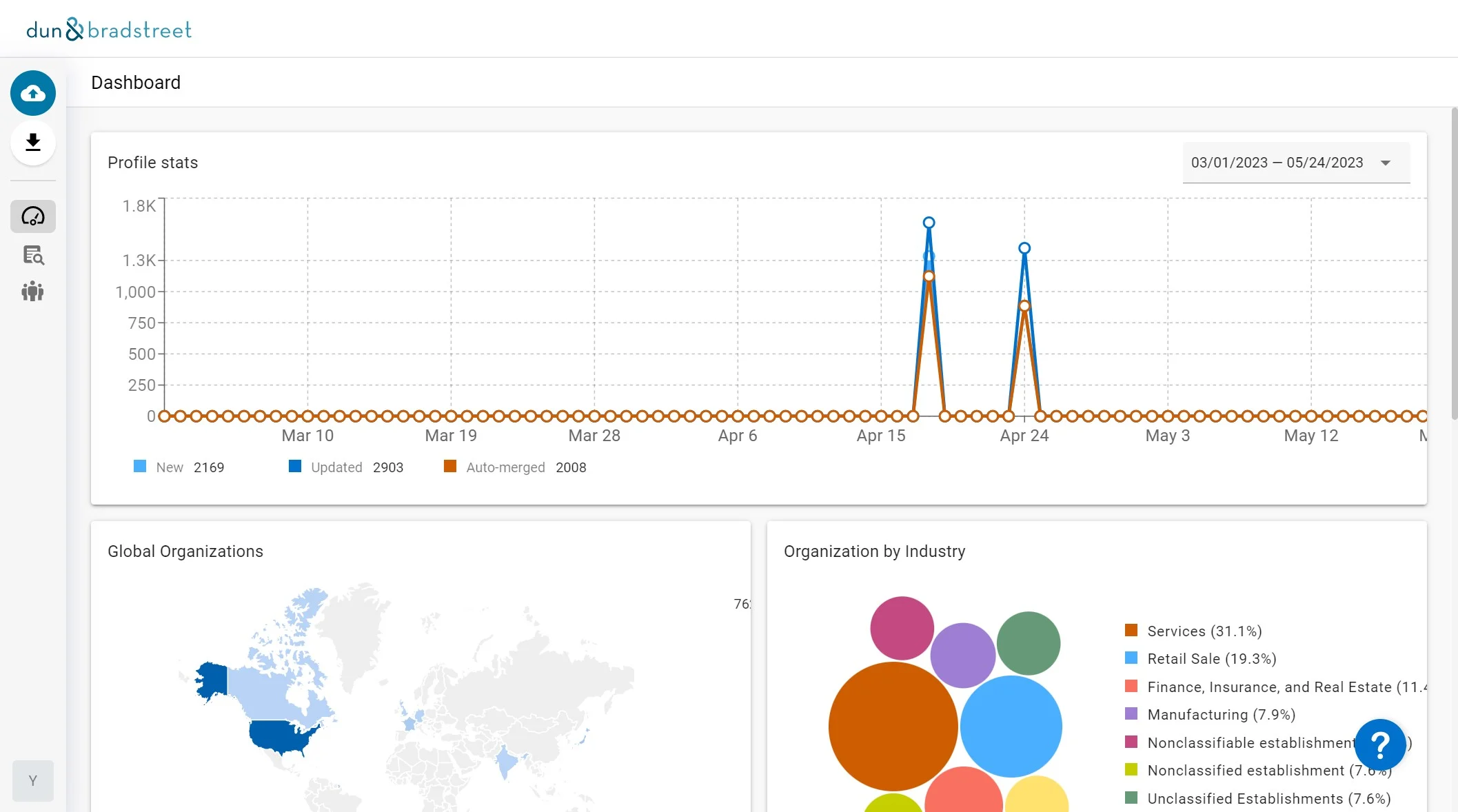Screen dimensions: 1458x812
Task: Click India on the world map
Action: [x=506, y=762]
